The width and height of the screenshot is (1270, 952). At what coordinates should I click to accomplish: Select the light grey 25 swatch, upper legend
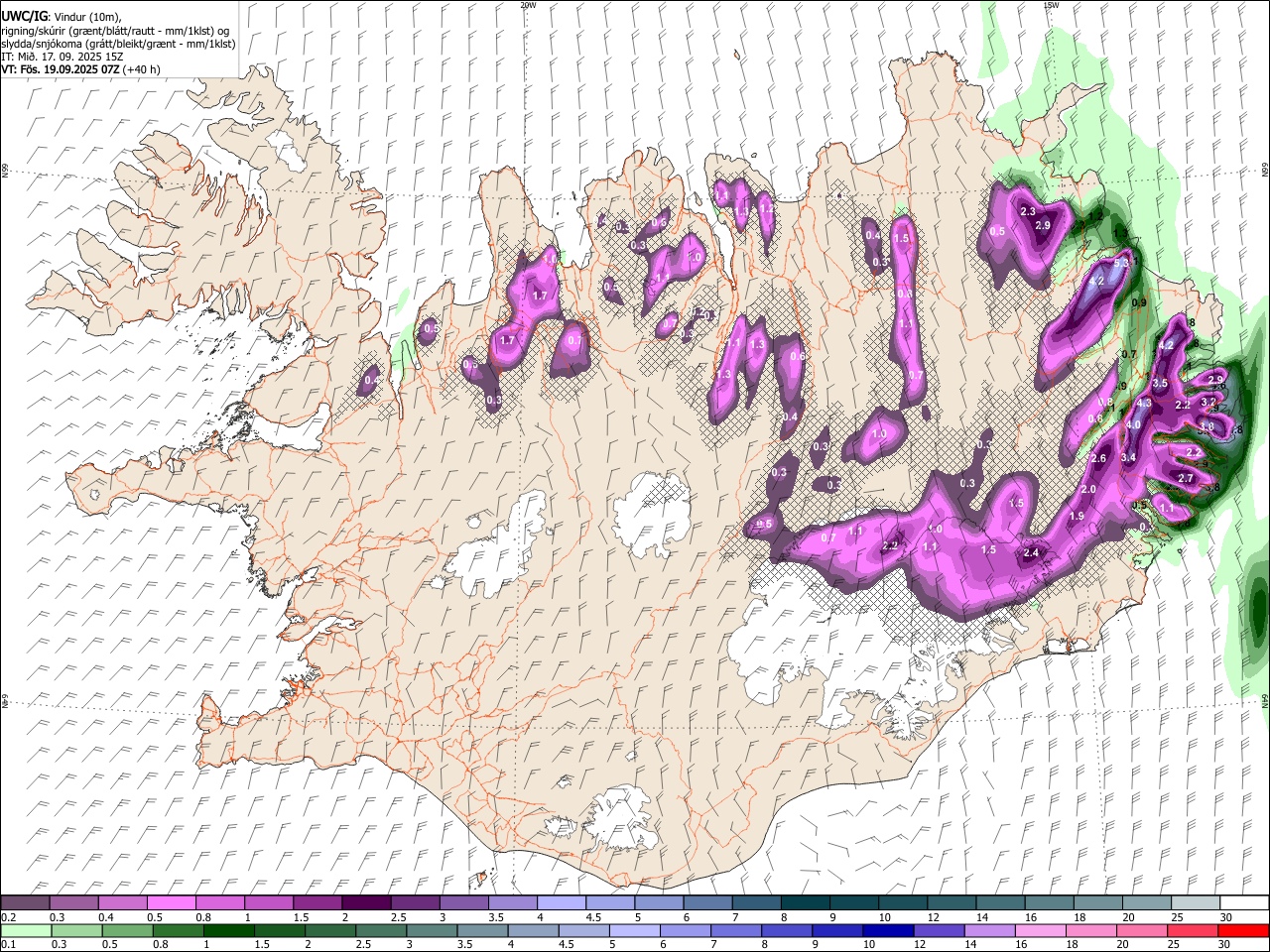click(x=1196, y=902)
